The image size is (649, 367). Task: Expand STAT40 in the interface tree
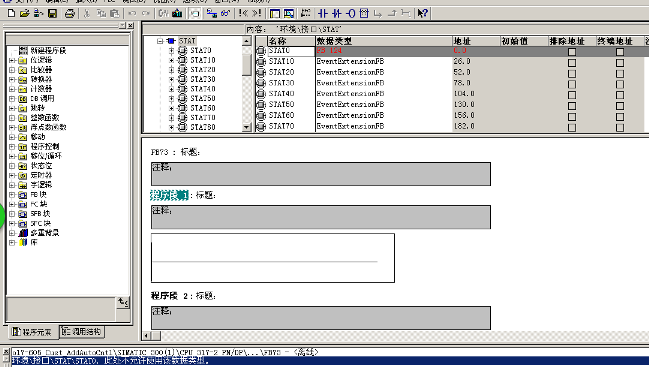[x=171, y=89]
